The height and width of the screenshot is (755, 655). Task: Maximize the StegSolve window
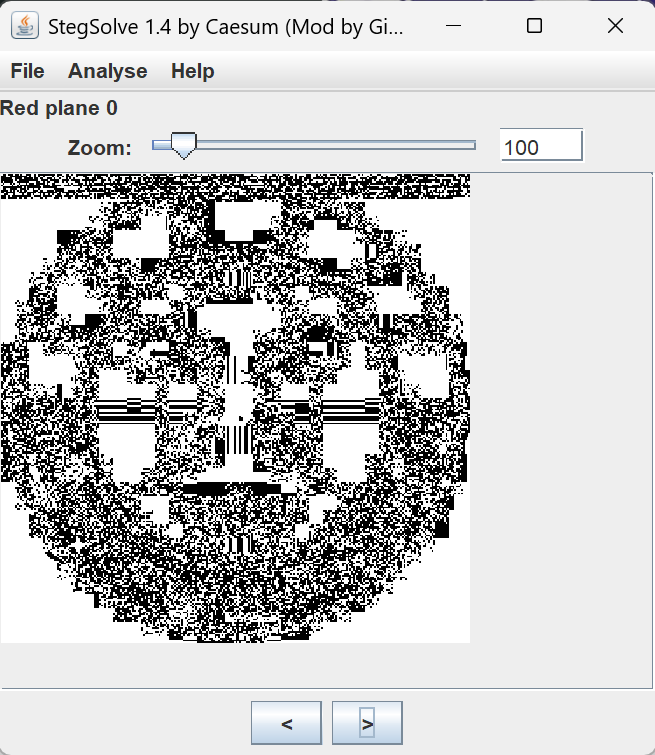[x=534, y=26]
